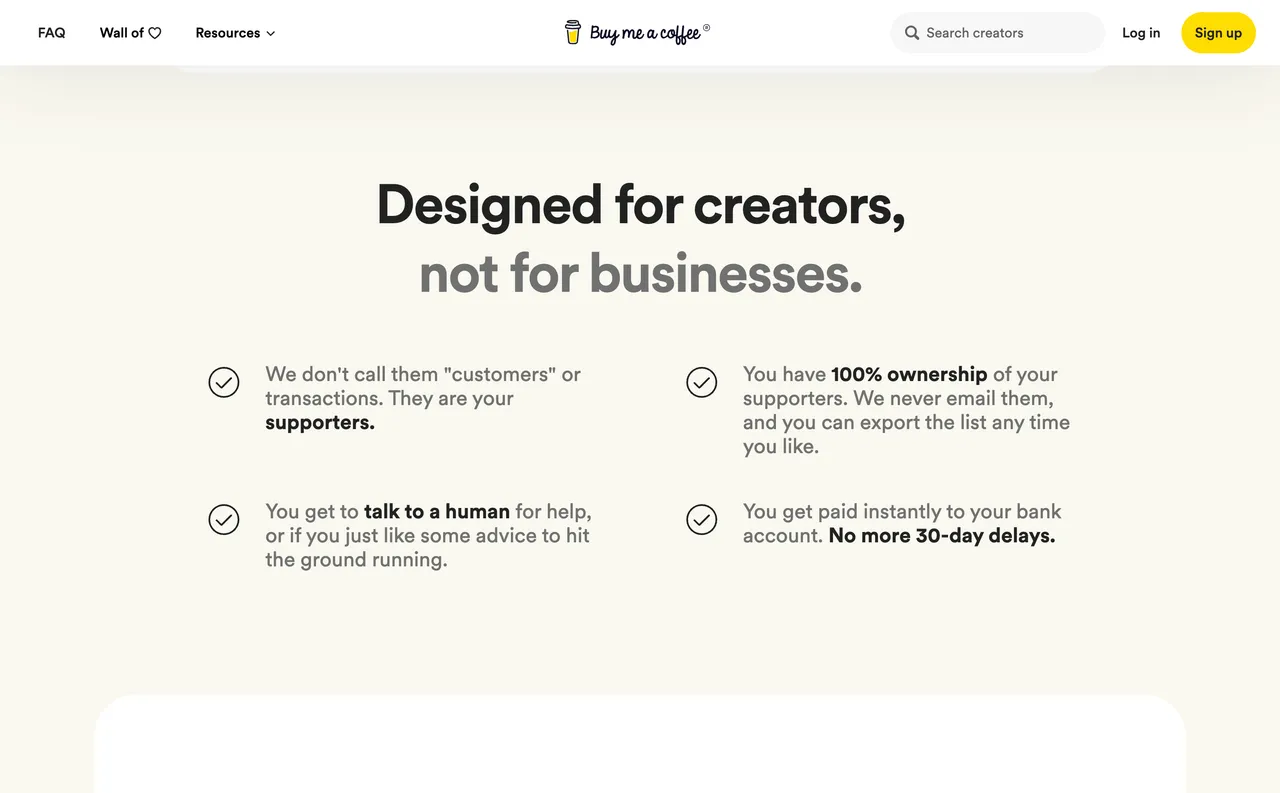
Task: Visit the Wall of Love page
Action: coord(129,32)
